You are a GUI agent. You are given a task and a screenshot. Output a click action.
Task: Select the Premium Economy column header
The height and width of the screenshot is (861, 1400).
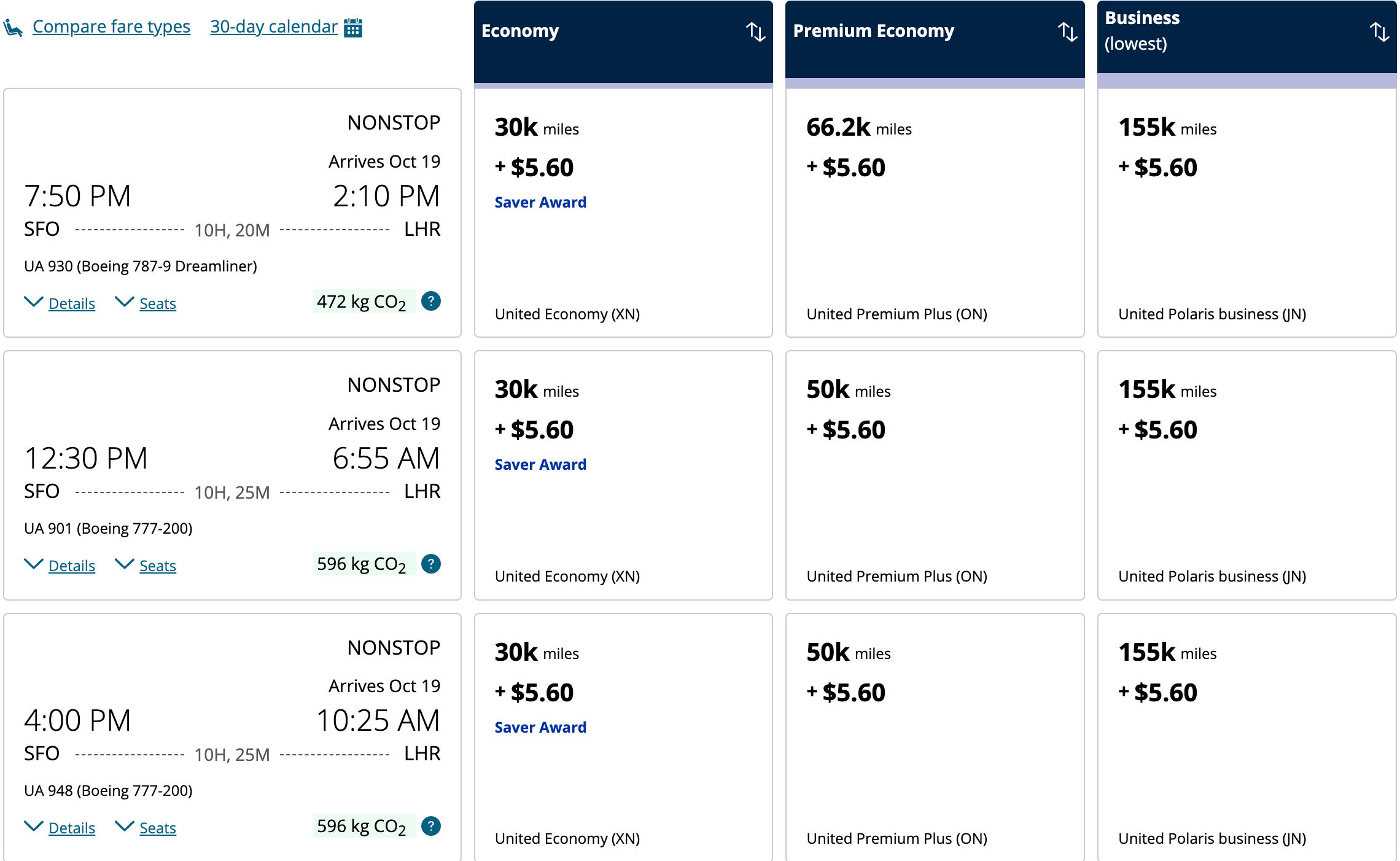pyautogui.click(x=873, y=31)
